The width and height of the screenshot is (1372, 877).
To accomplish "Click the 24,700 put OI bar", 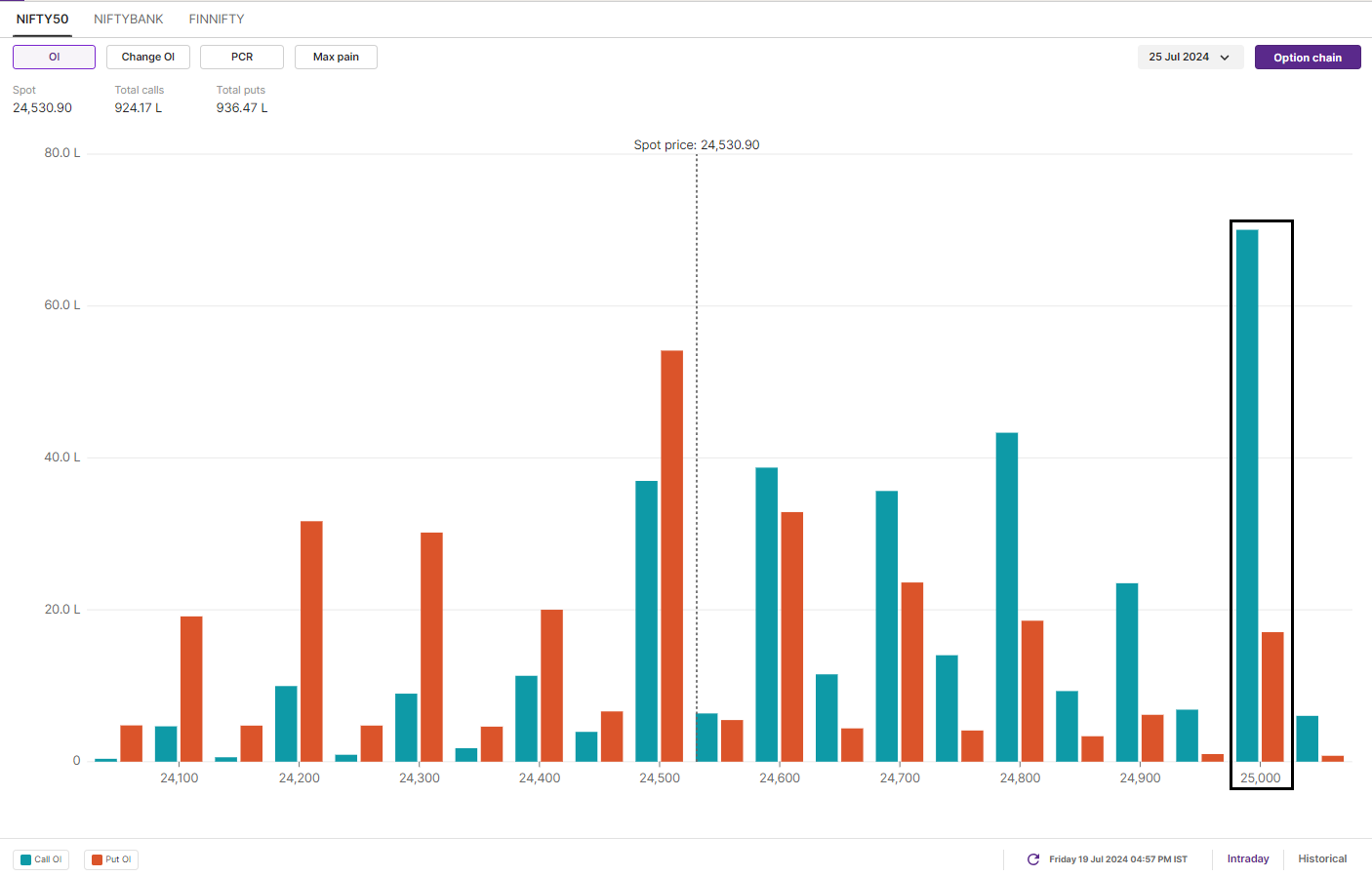I will coord(912,672).
